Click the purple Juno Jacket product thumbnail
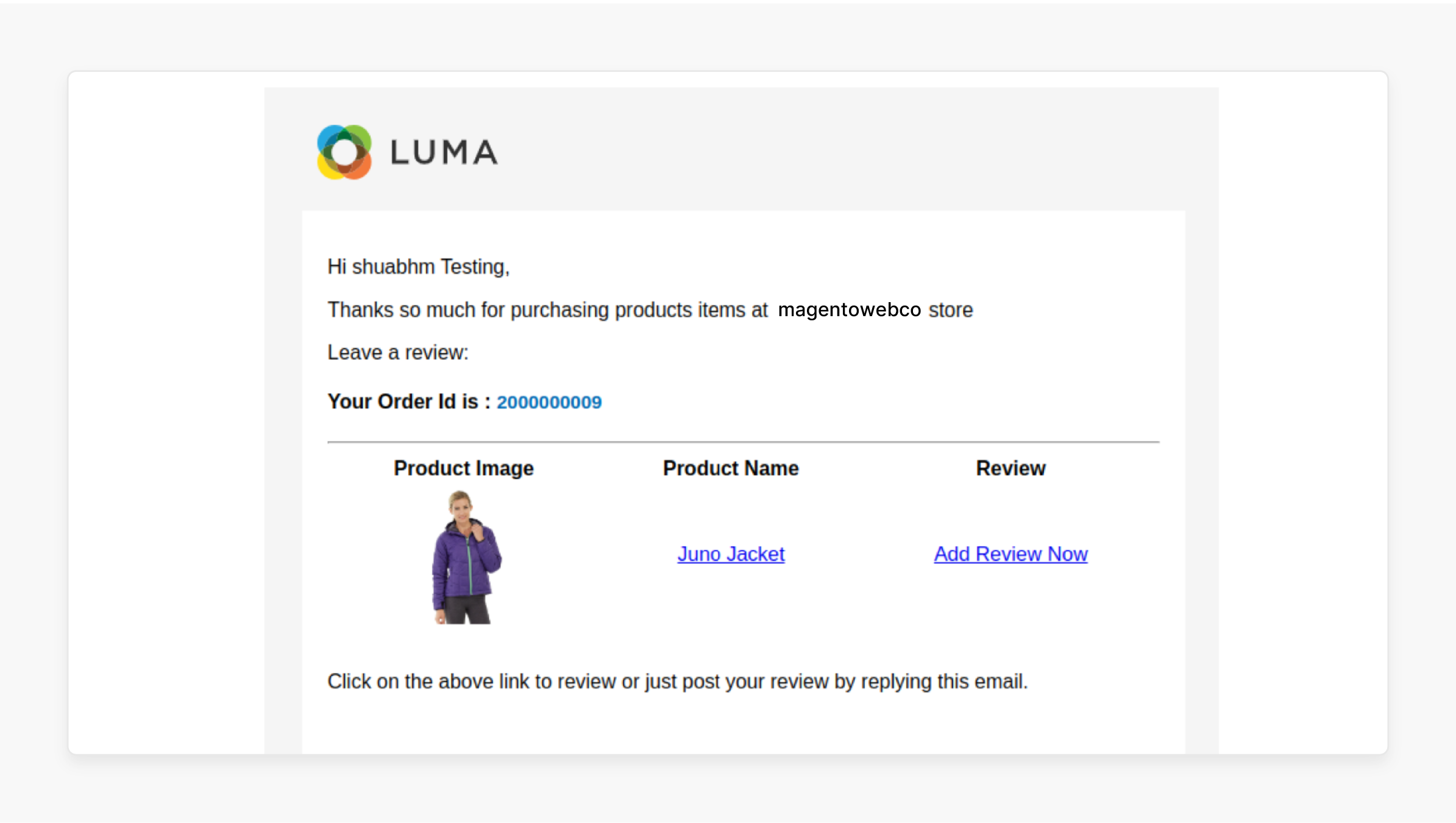1456x823 pixels. 466,557
